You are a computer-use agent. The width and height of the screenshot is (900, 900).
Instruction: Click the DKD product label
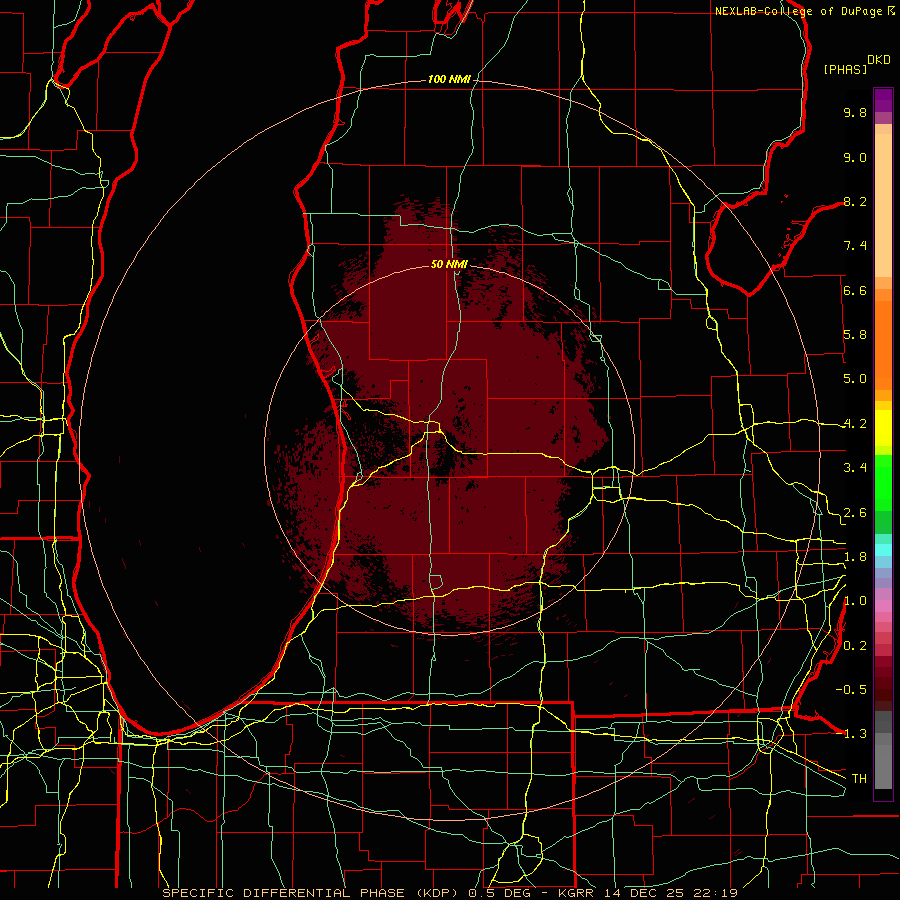(x=879, y=60)
